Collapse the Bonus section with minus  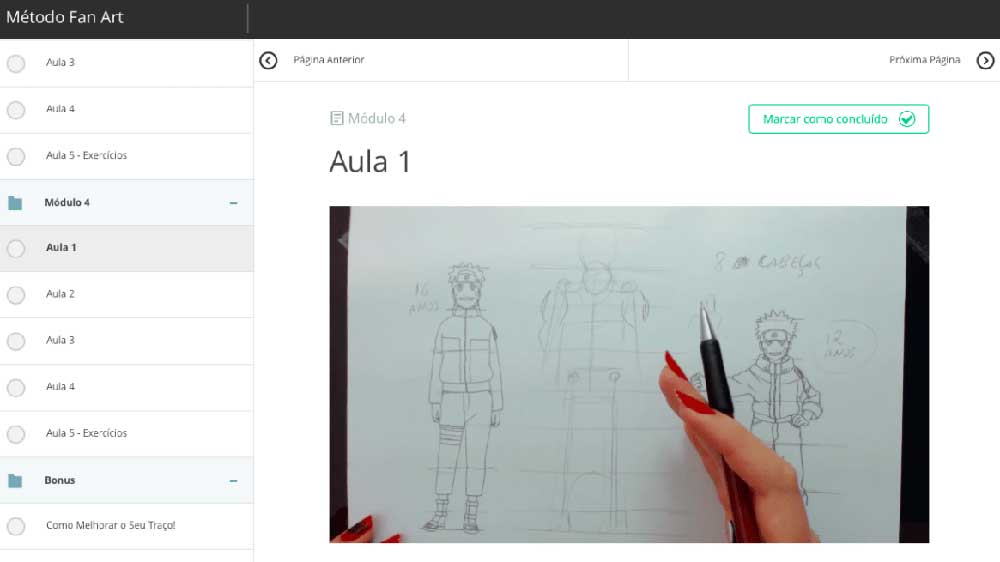click(233, 480)
